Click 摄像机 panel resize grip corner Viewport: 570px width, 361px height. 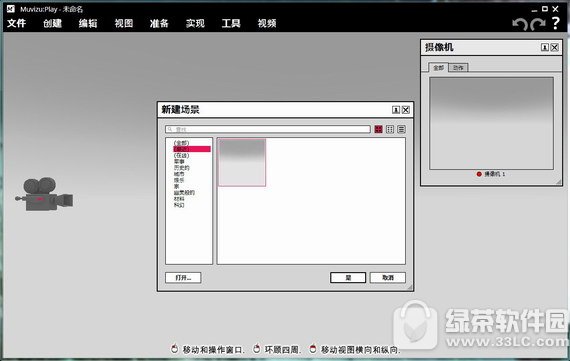558,182
